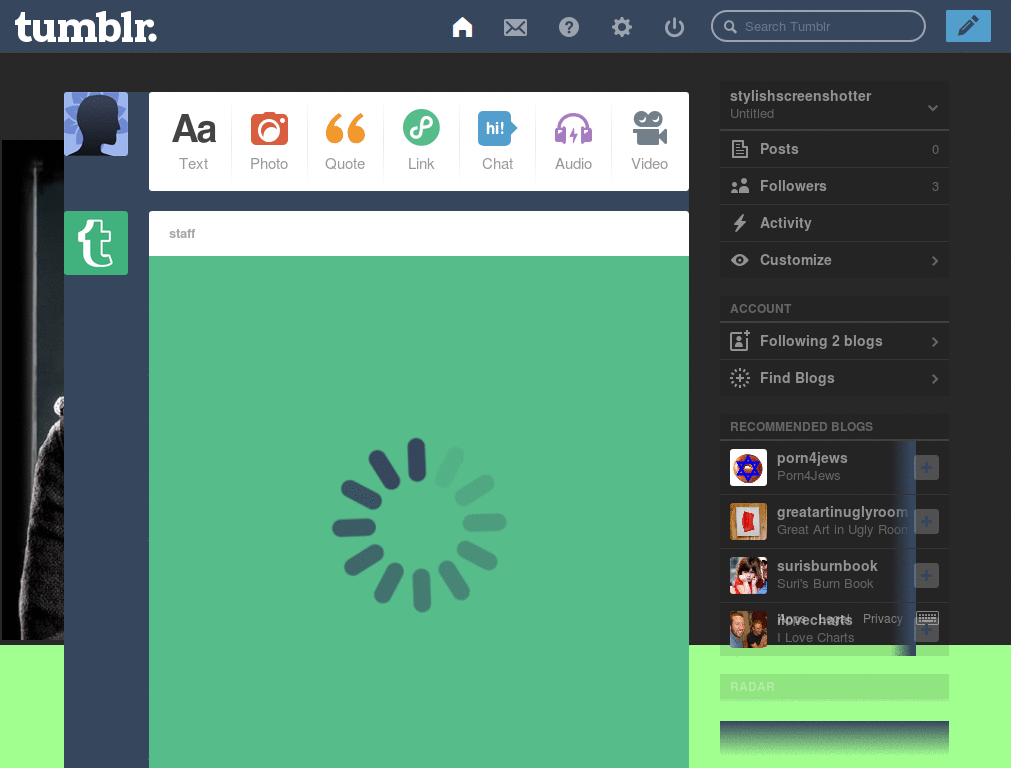Create a new Video post
This screenshot has width=1024, height=768.
[649, 141]
